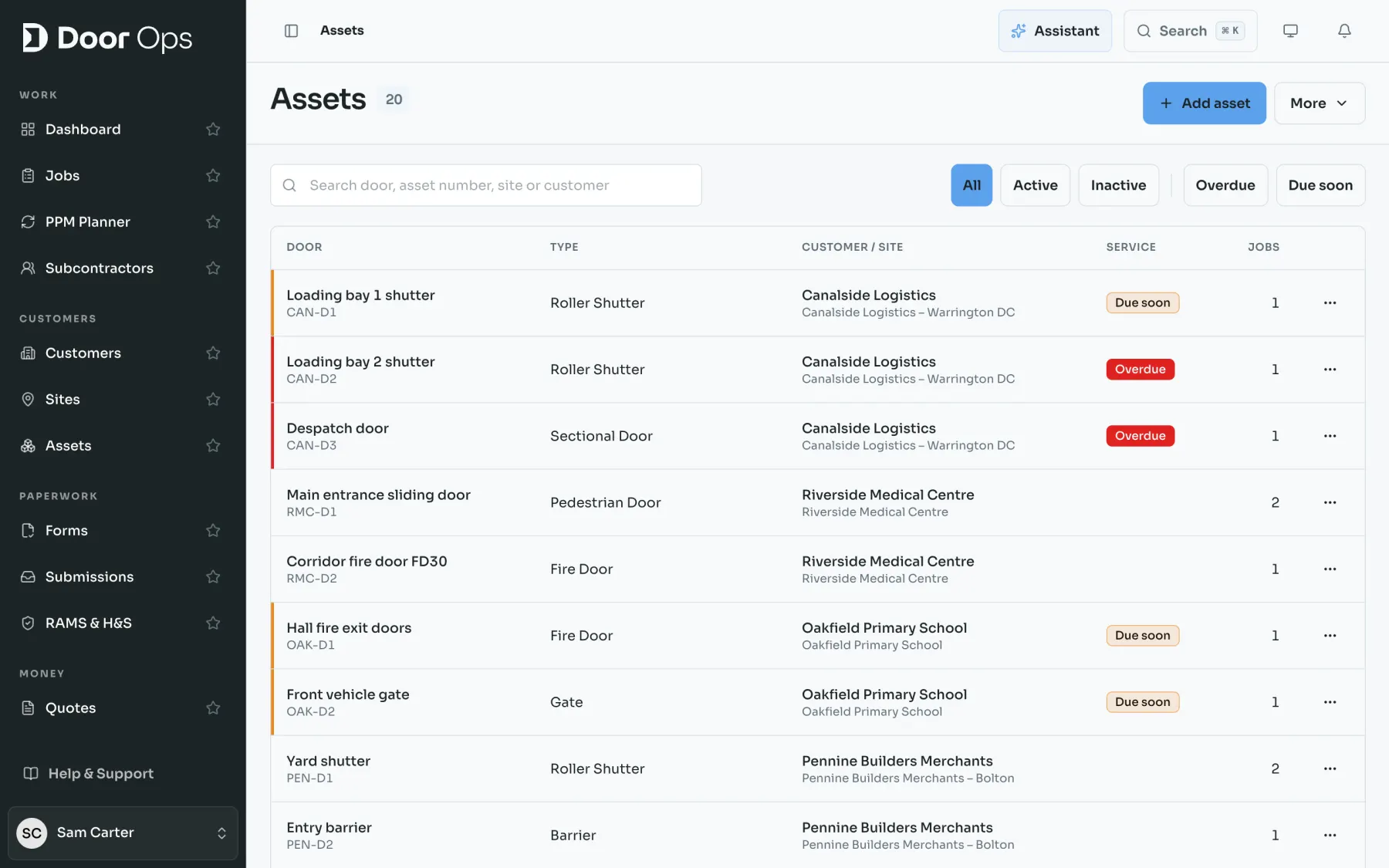Star the Customers menu item

(213, 353)
